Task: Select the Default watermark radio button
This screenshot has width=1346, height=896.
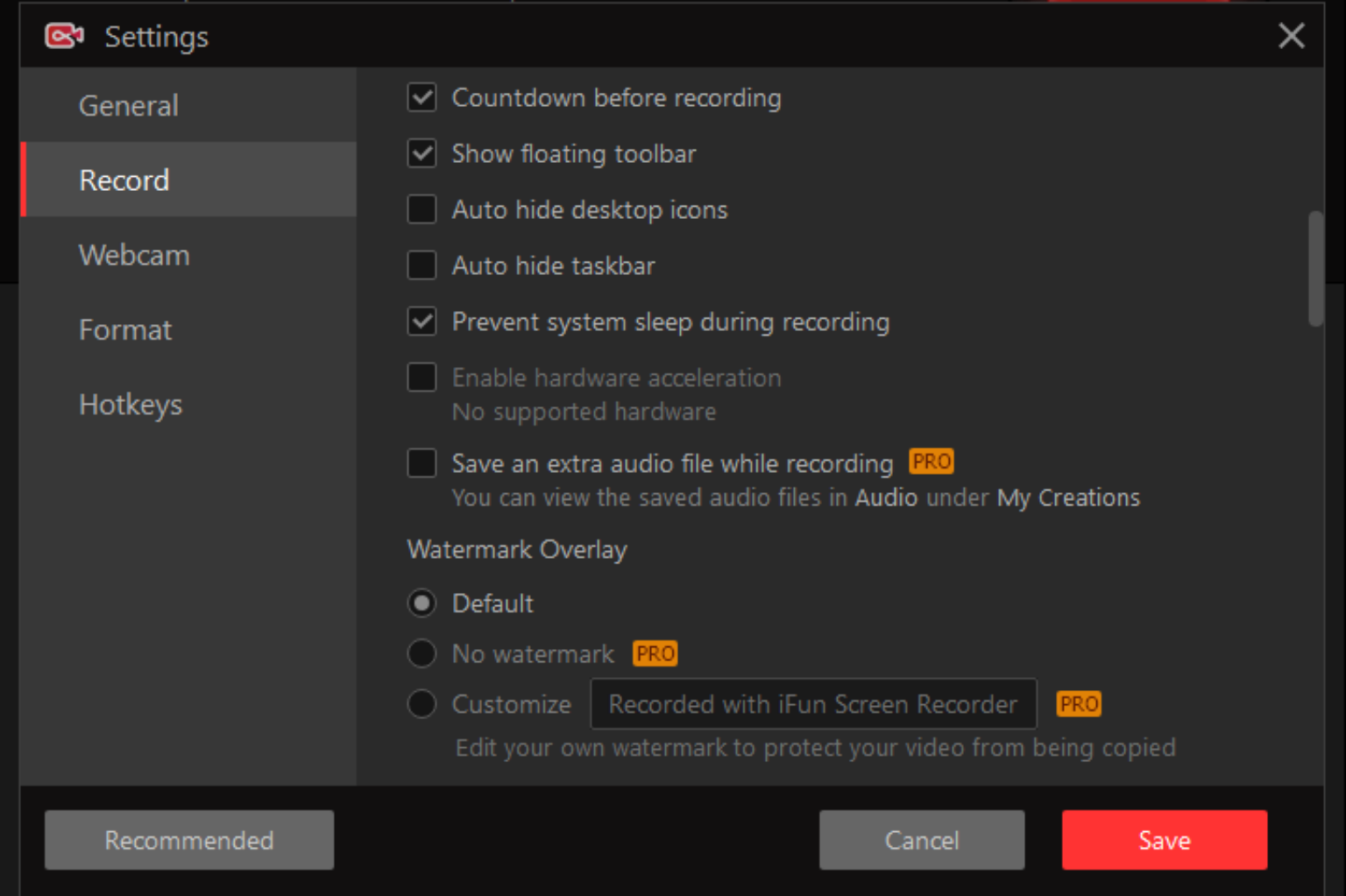Action: tap(422, 603)
